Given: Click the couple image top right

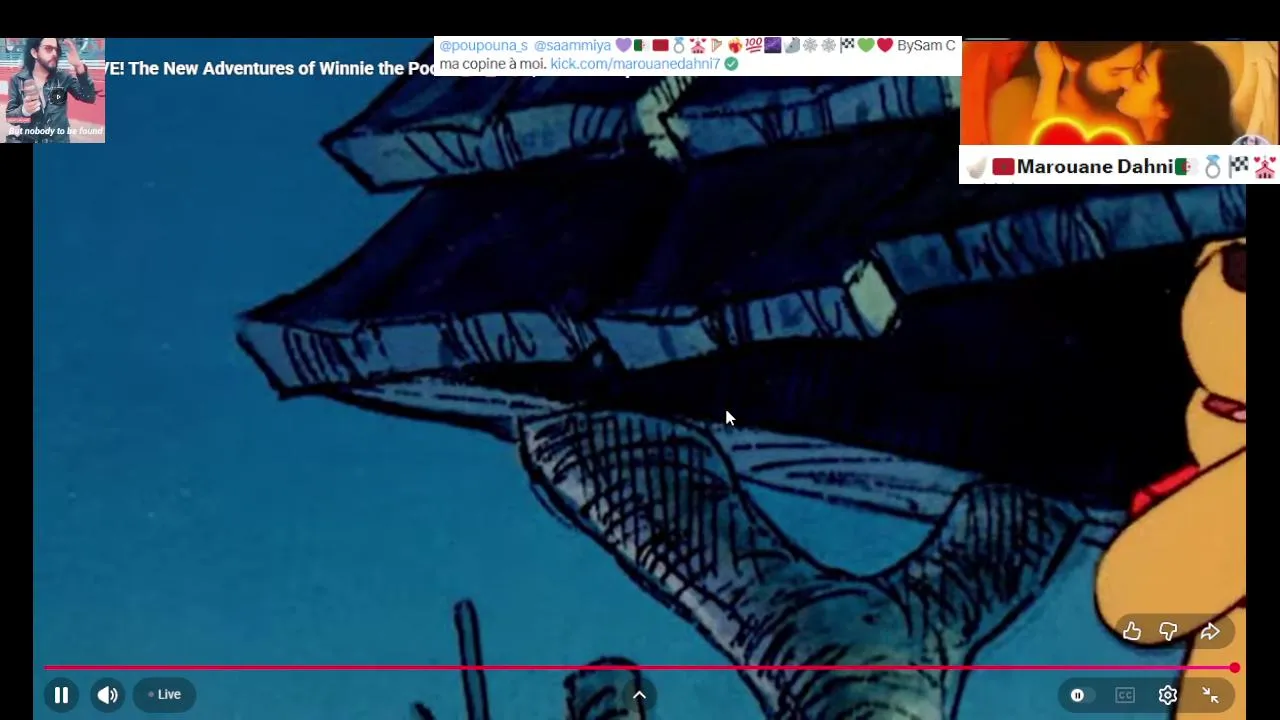Looking at the screenshot, I should coord(1120,94).
